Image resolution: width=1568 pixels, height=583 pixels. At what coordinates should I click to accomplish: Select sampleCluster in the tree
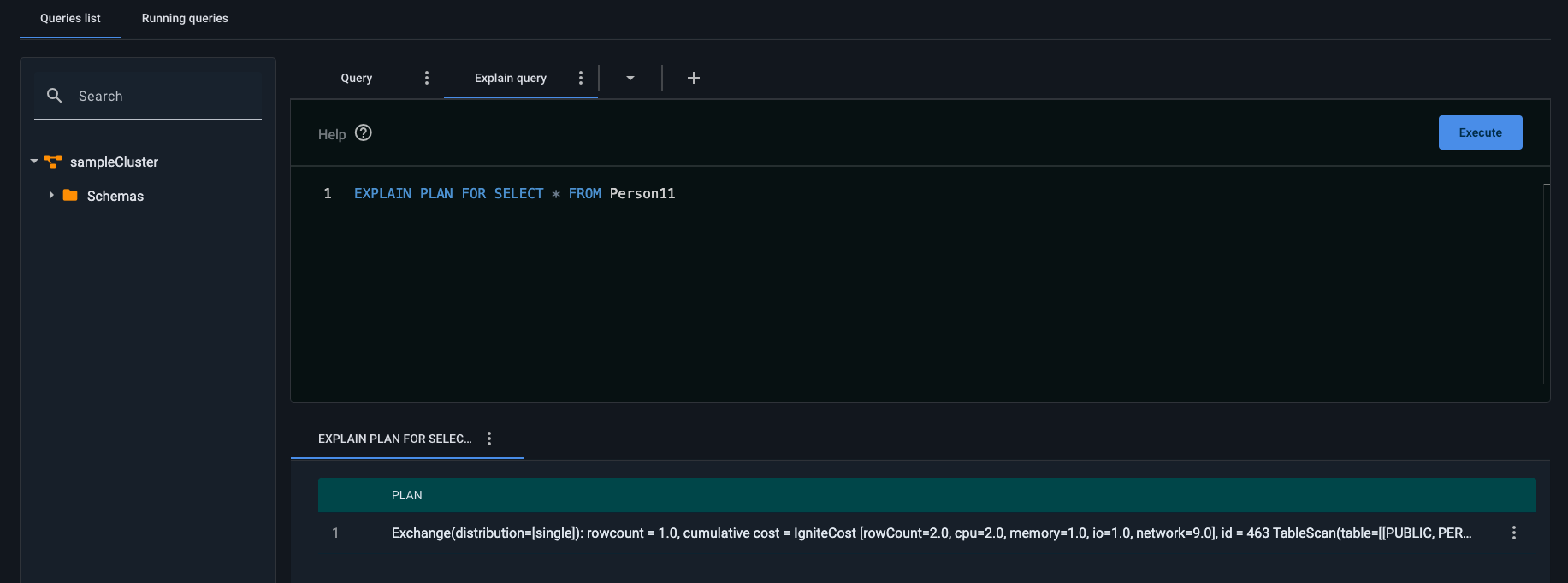[114, 162]
